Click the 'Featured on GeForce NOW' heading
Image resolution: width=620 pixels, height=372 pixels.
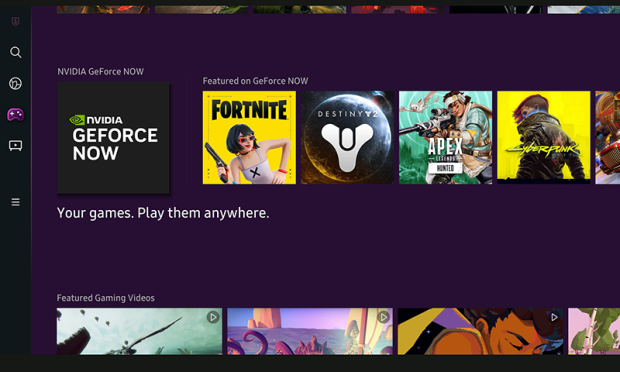(255, 81)
